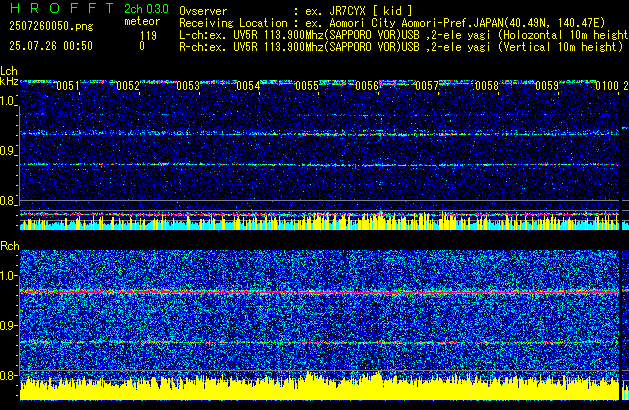This screenshot has width=629, height=410.
Task: Click the Lch 1.0 kHz axis label
Action: [8, 101]
